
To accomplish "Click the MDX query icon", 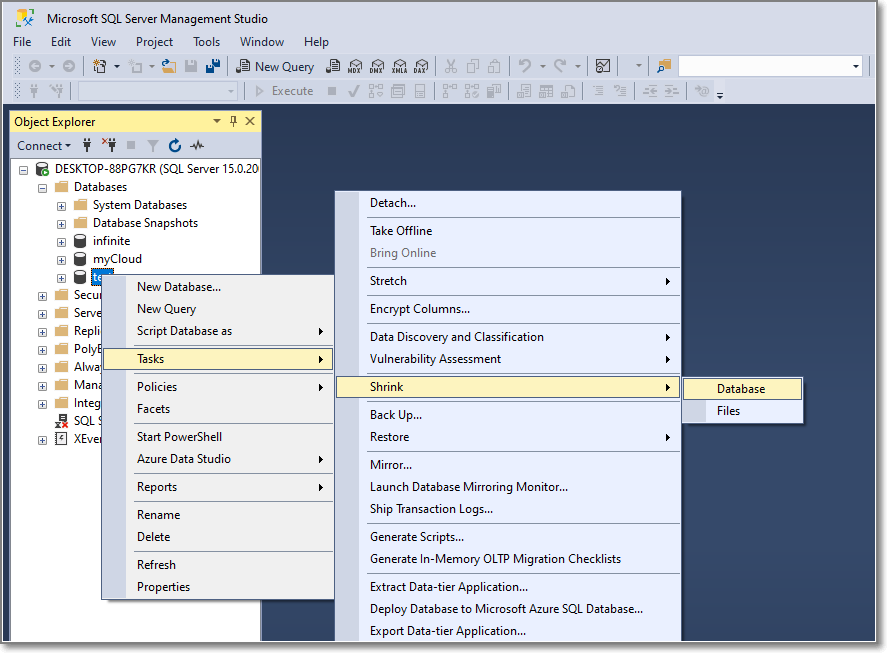I will tap(355, 66).
